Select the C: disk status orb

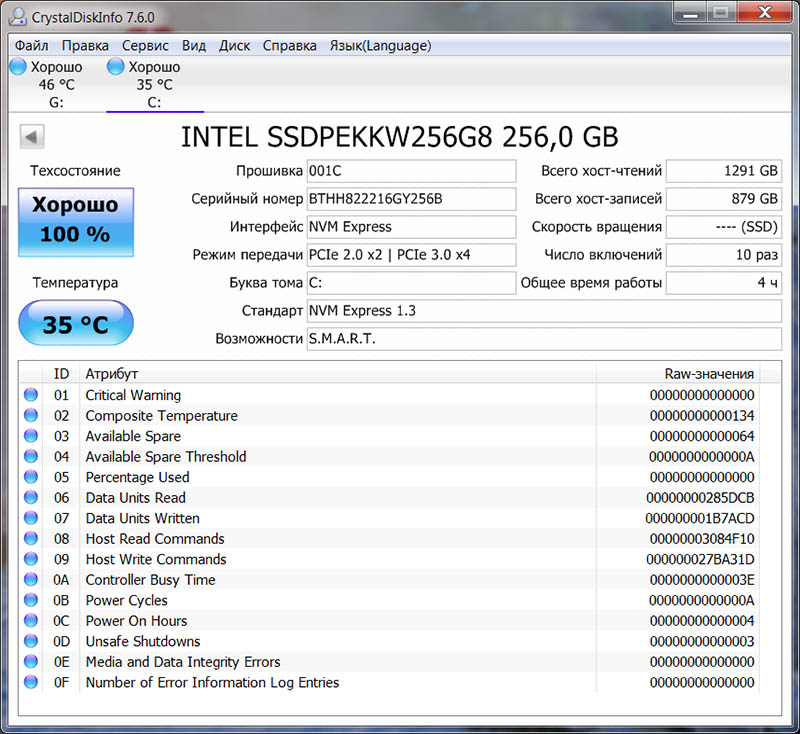coord(115,67)
